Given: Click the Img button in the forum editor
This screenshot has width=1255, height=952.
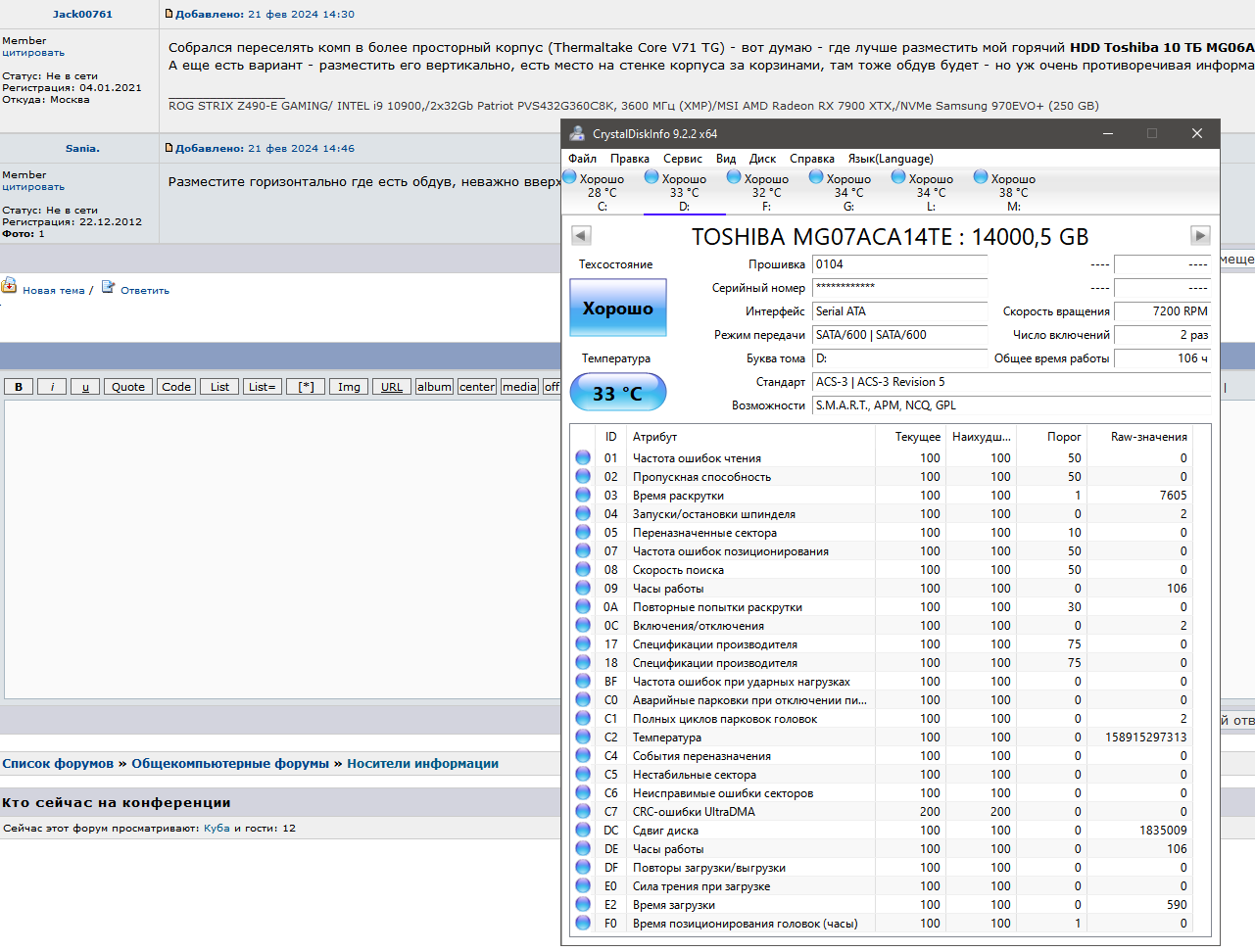Looking at the screenshot, I should [x=349, y=387].
